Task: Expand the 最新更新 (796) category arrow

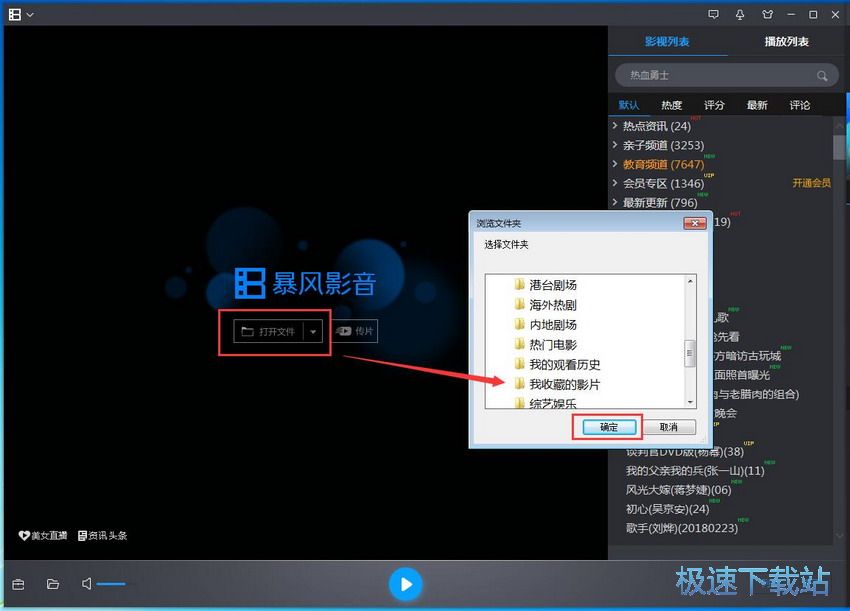Action: [x=615, y=202]
